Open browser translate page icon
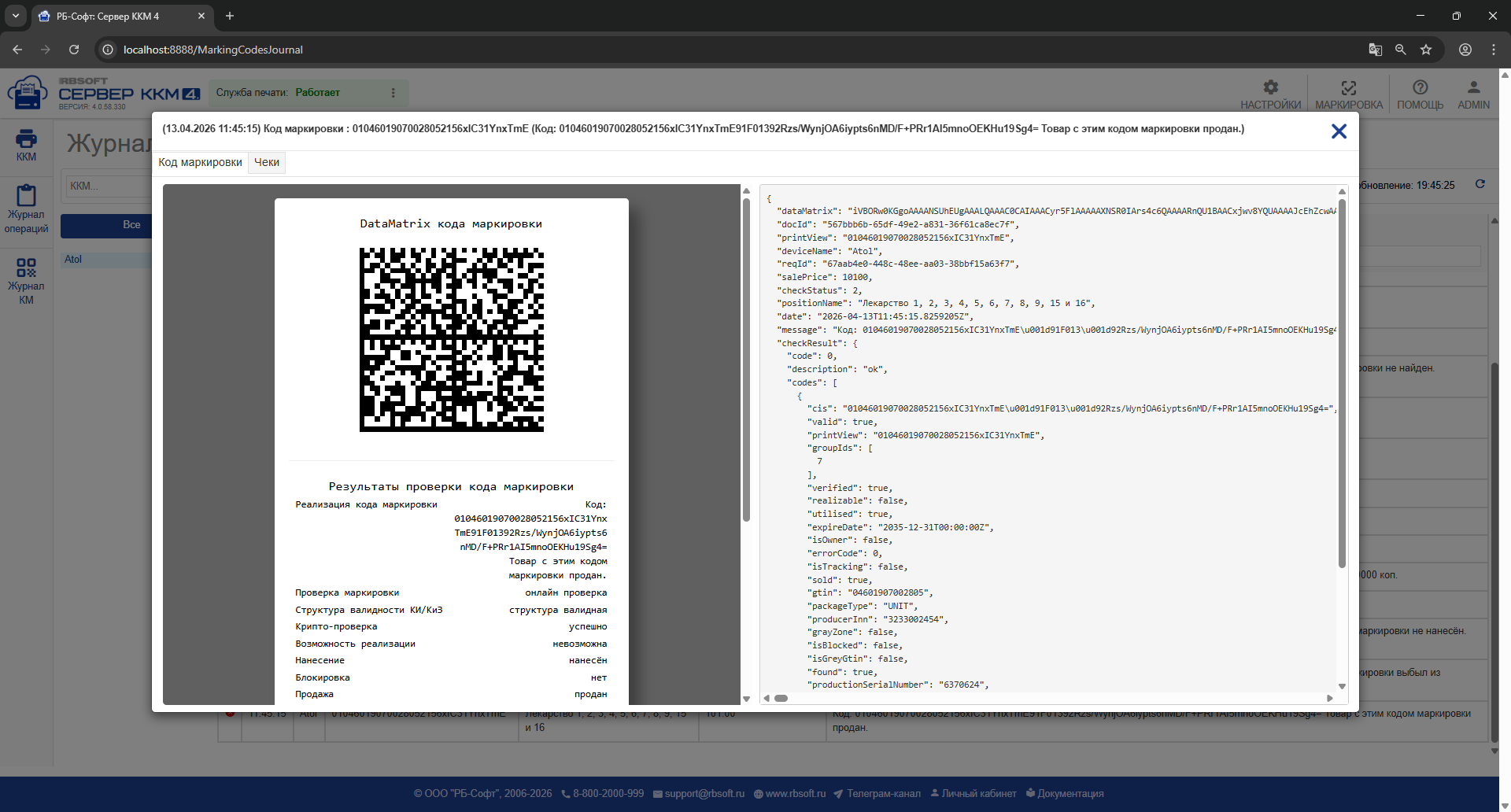 pyautogui.click(x=1376, y=50)
